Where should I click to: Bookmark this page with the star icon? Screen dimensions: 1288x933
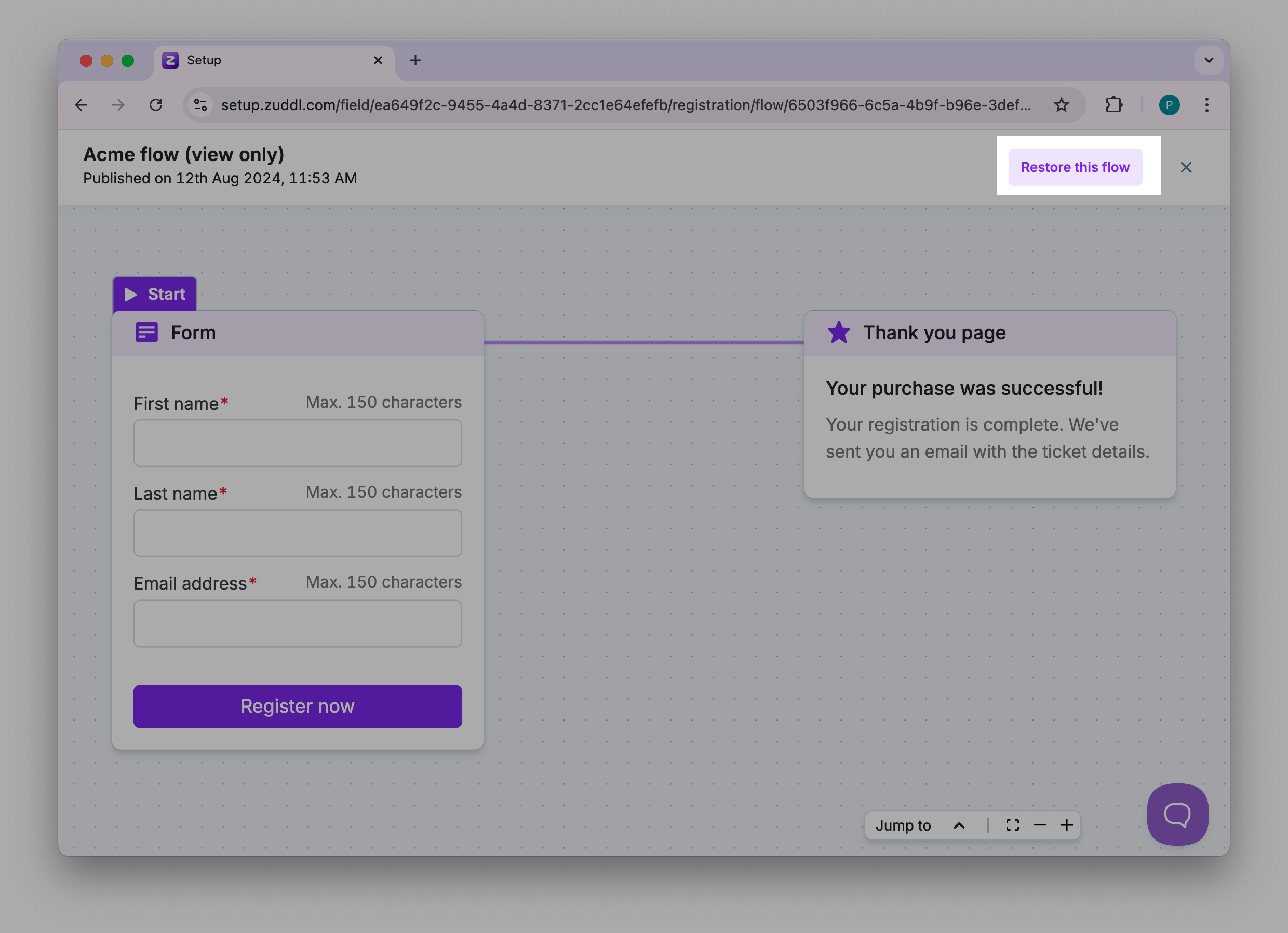(x=1061, y=105)
